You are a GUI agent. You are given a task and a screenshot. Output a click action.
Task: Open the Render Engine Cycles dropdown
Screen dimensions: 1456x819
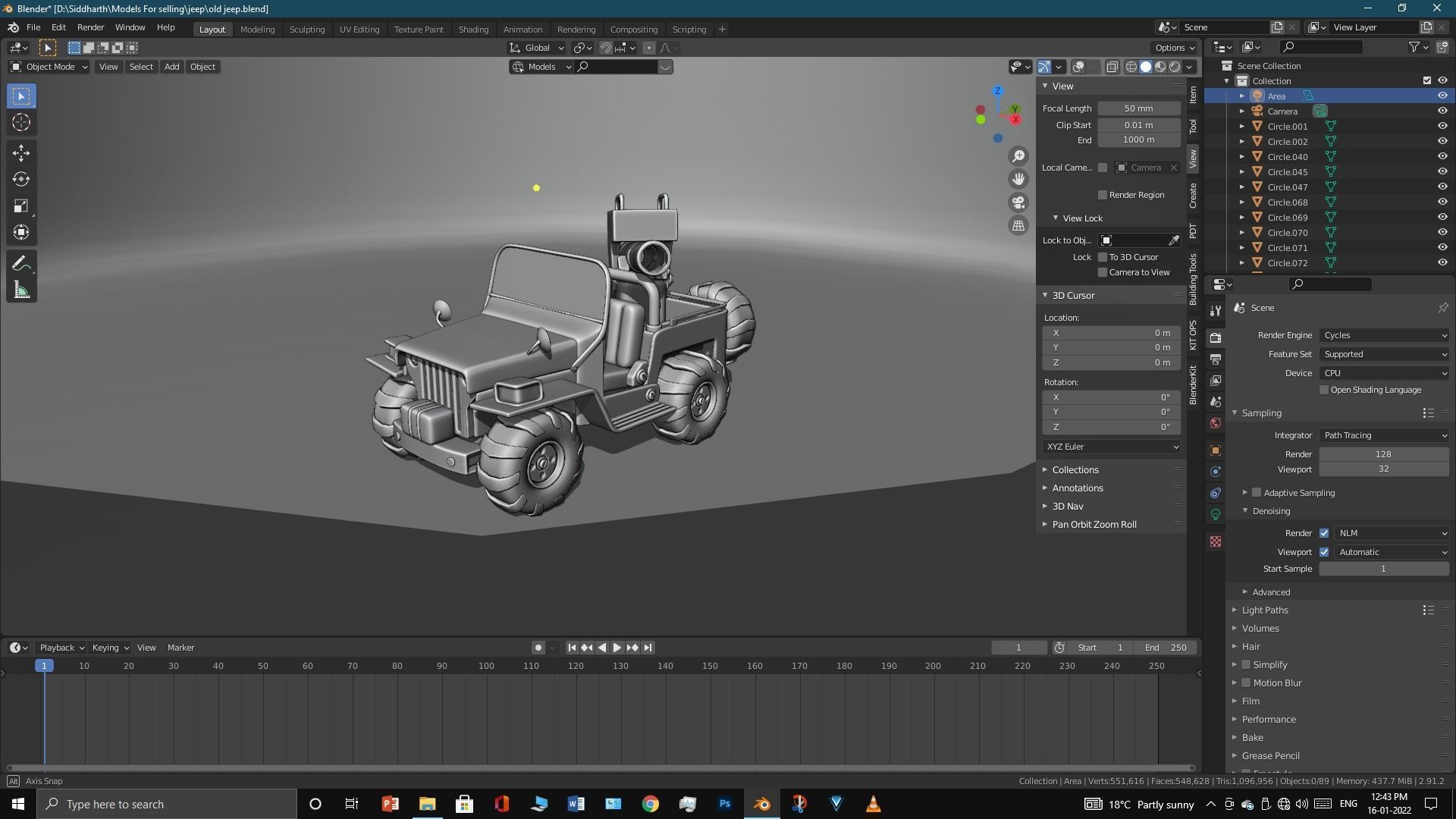point(1384,335)
